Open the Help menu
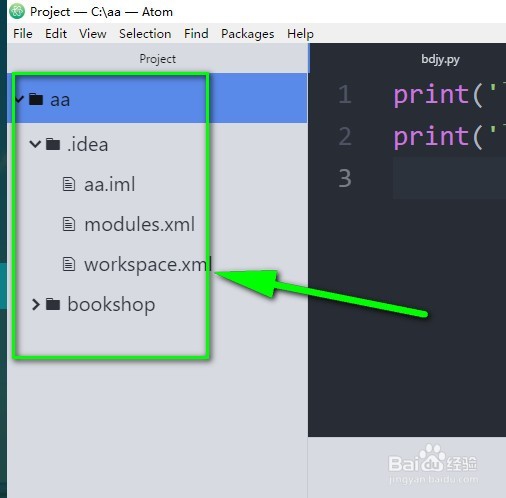The image size is (506, 498). [300, 34]
